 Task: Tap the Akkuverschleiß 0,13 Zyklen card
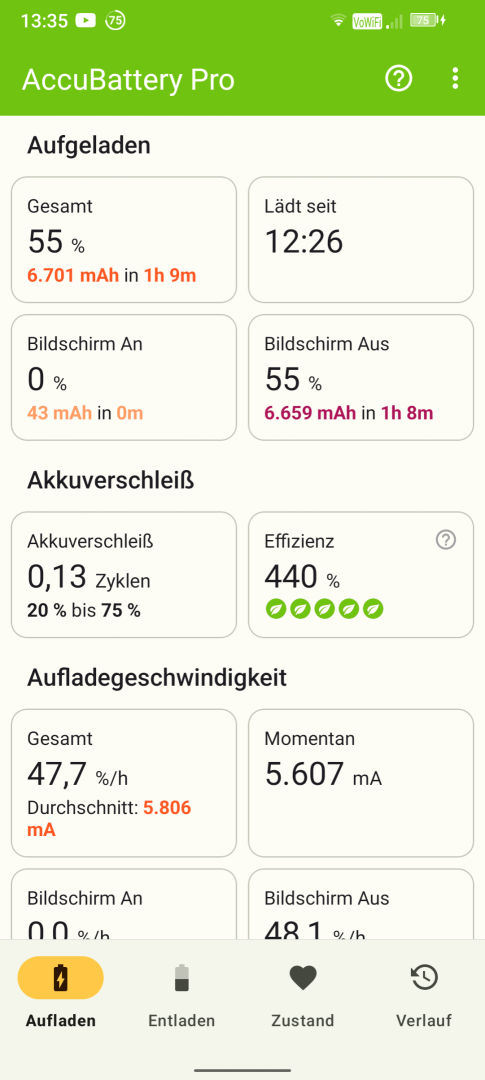pos(124,574)
